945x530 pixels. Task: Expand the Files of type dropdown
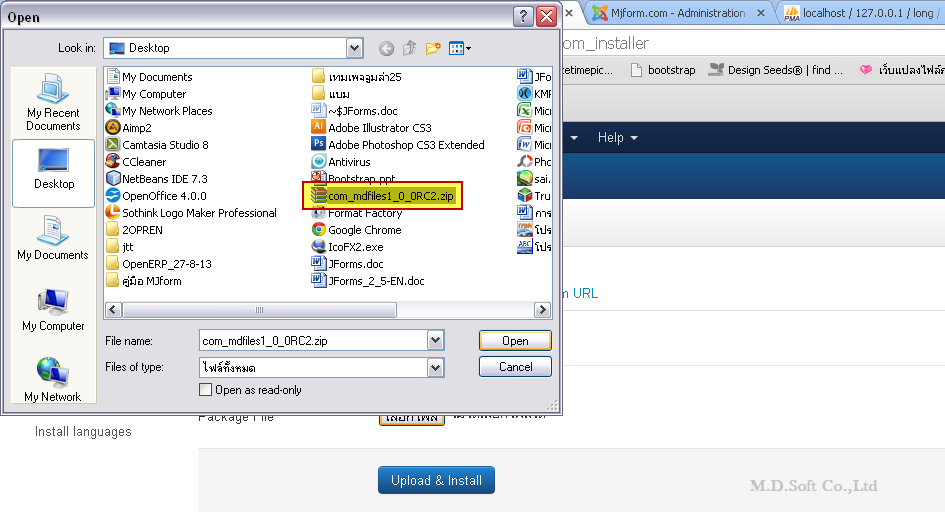(435, 367)
